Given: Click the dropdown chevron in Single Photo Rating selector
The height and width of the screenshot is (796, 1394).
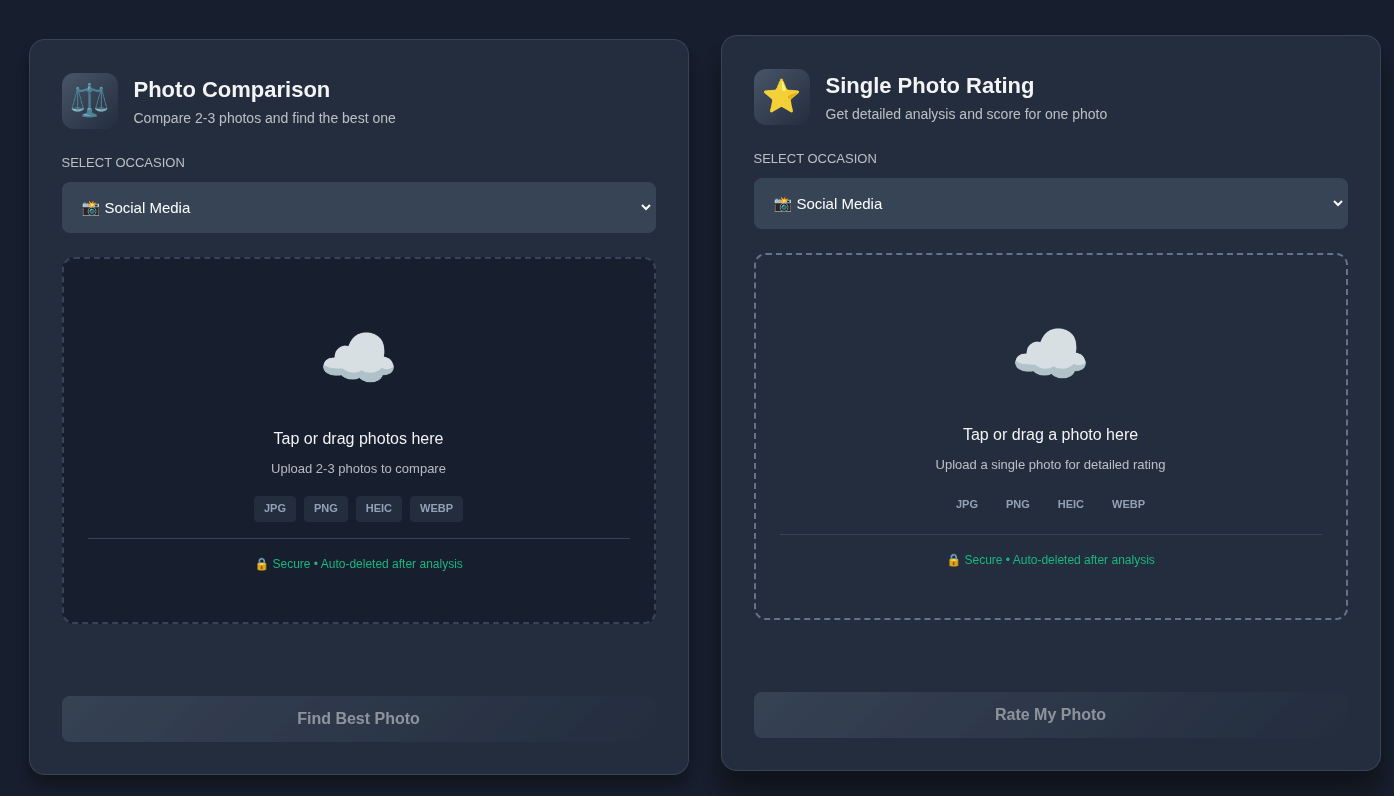Looking at the screenshot, I should [1337, 204].
